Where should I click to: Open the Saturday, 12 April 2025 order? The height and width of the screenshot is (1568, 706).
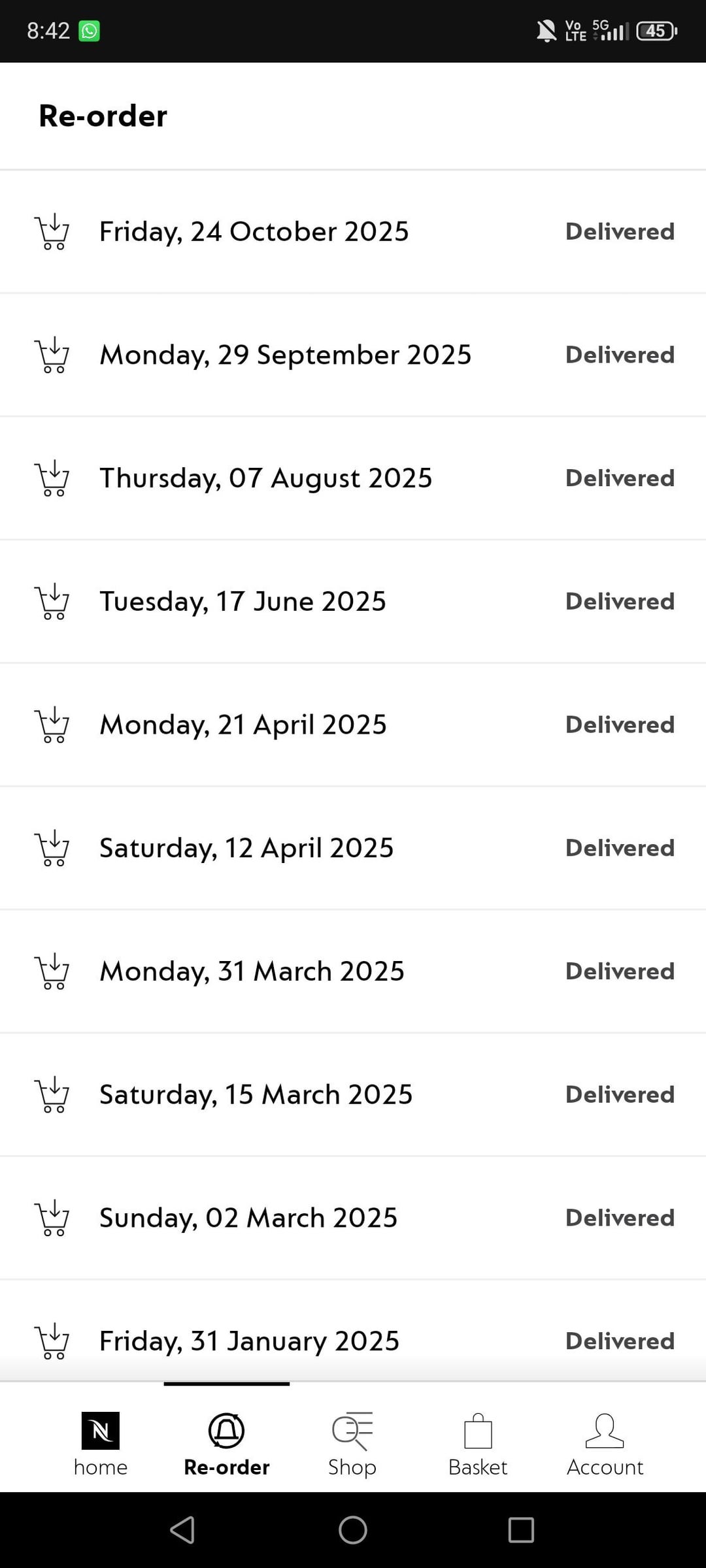click(246, 848)
